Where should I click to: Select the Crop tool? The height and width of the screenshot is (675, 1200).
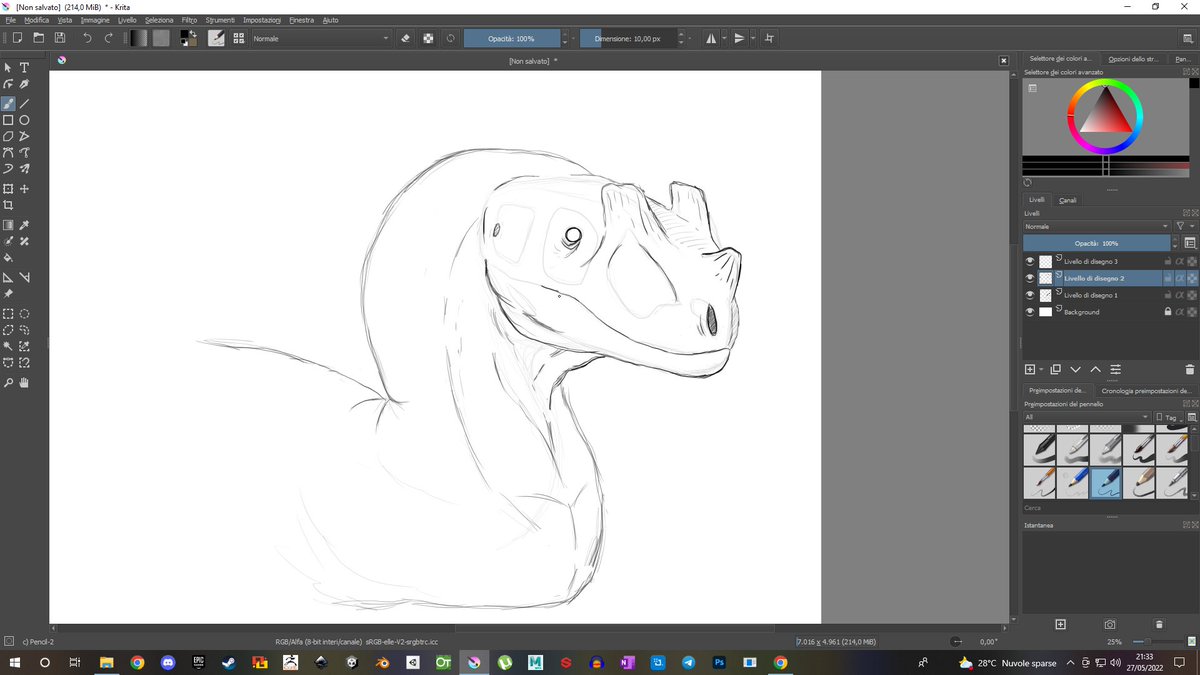[8, 205]
